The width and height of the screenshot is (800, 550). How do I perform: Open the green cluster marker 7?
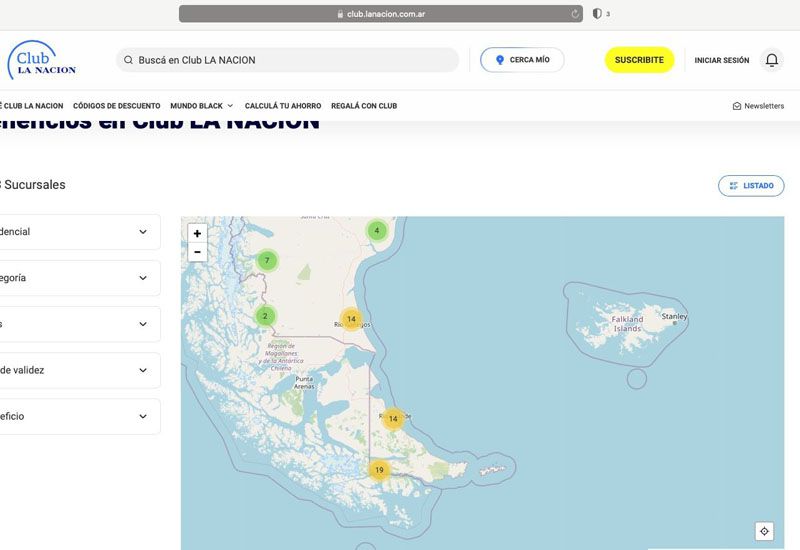tap(267, 261)
